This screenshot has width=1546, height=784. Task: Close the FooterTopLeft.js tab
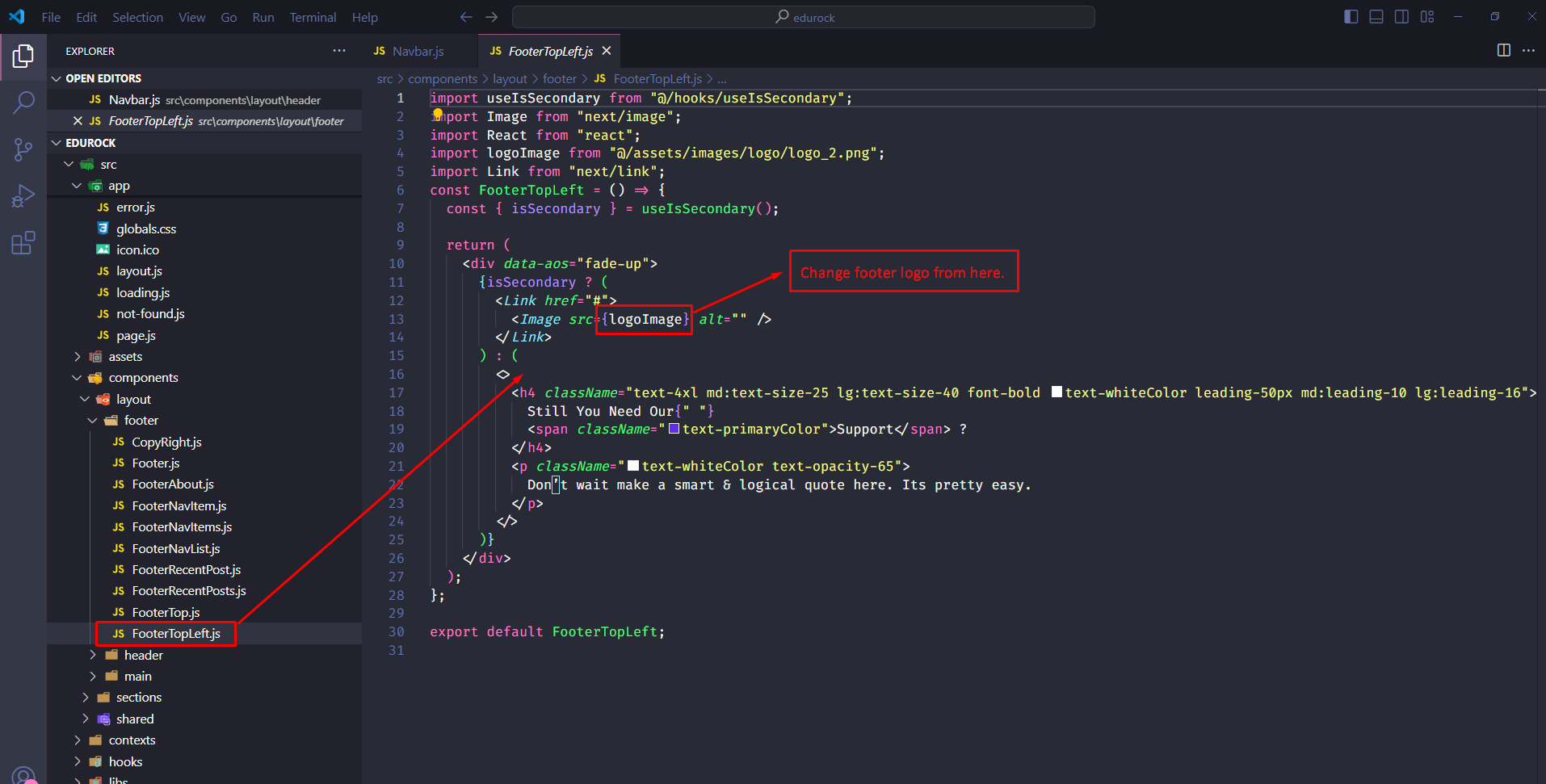pos(607,51)
